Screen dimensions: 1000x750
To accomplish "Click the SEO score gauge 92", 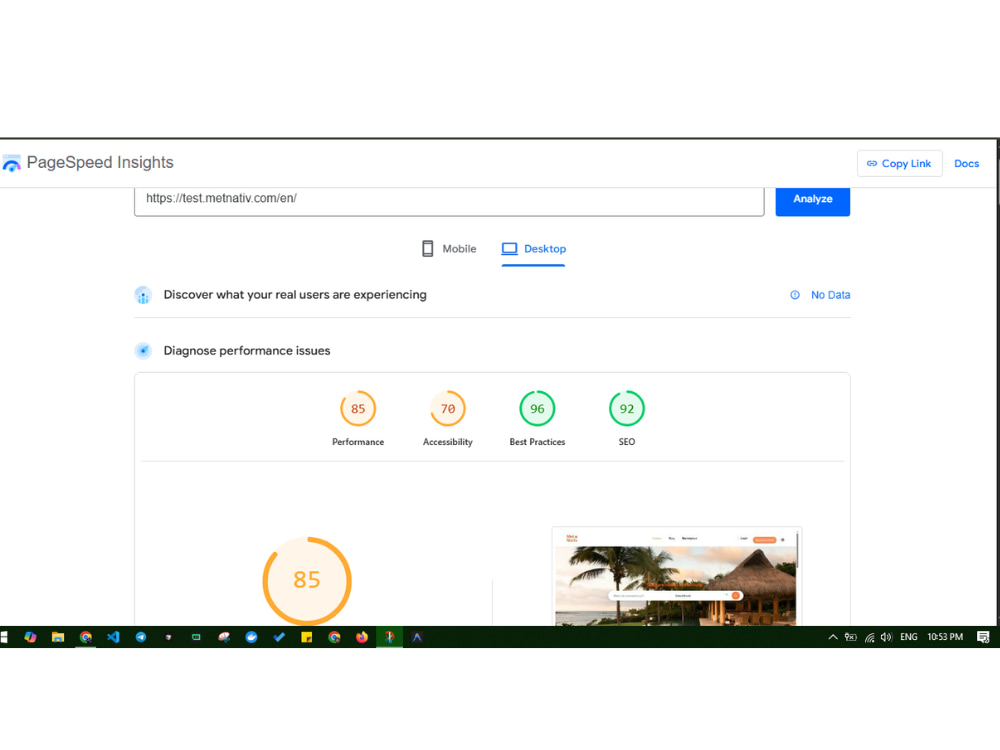I will pos(626,408).
